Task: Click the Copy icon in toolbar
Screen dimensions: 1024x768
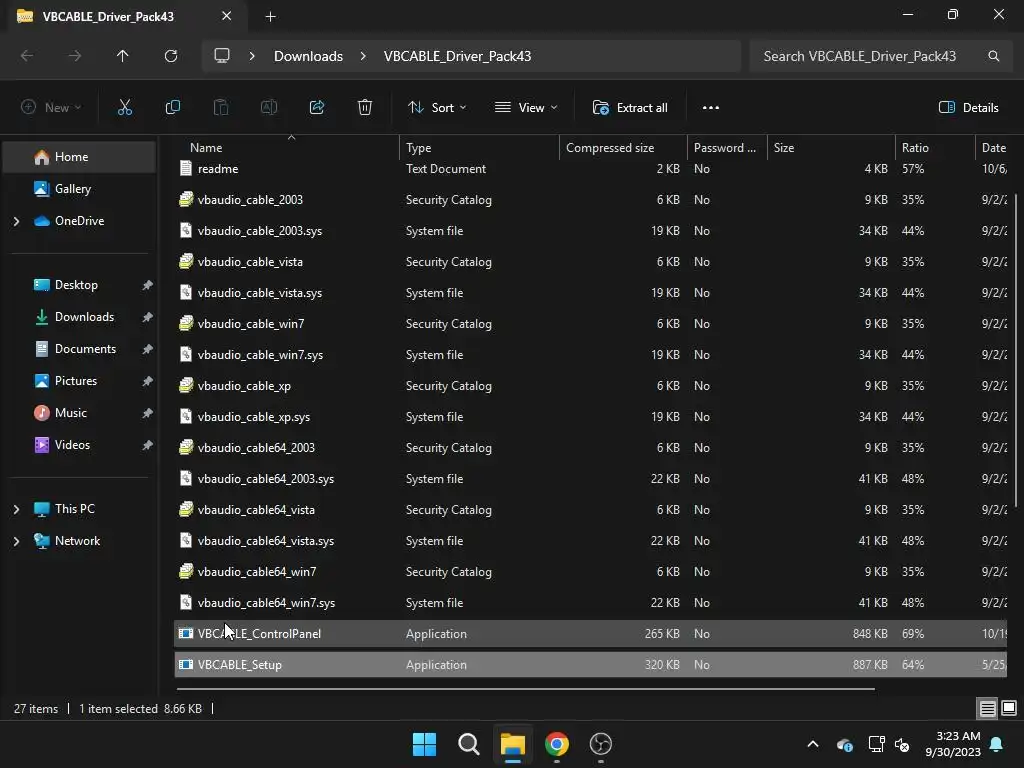Action: 172,108
